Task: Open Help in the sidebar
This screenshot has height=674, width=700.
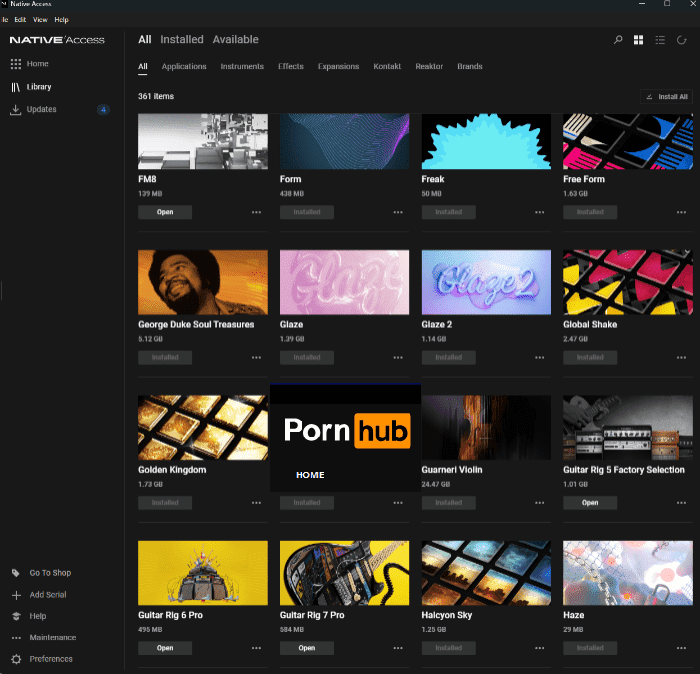Action: point(37,616)
